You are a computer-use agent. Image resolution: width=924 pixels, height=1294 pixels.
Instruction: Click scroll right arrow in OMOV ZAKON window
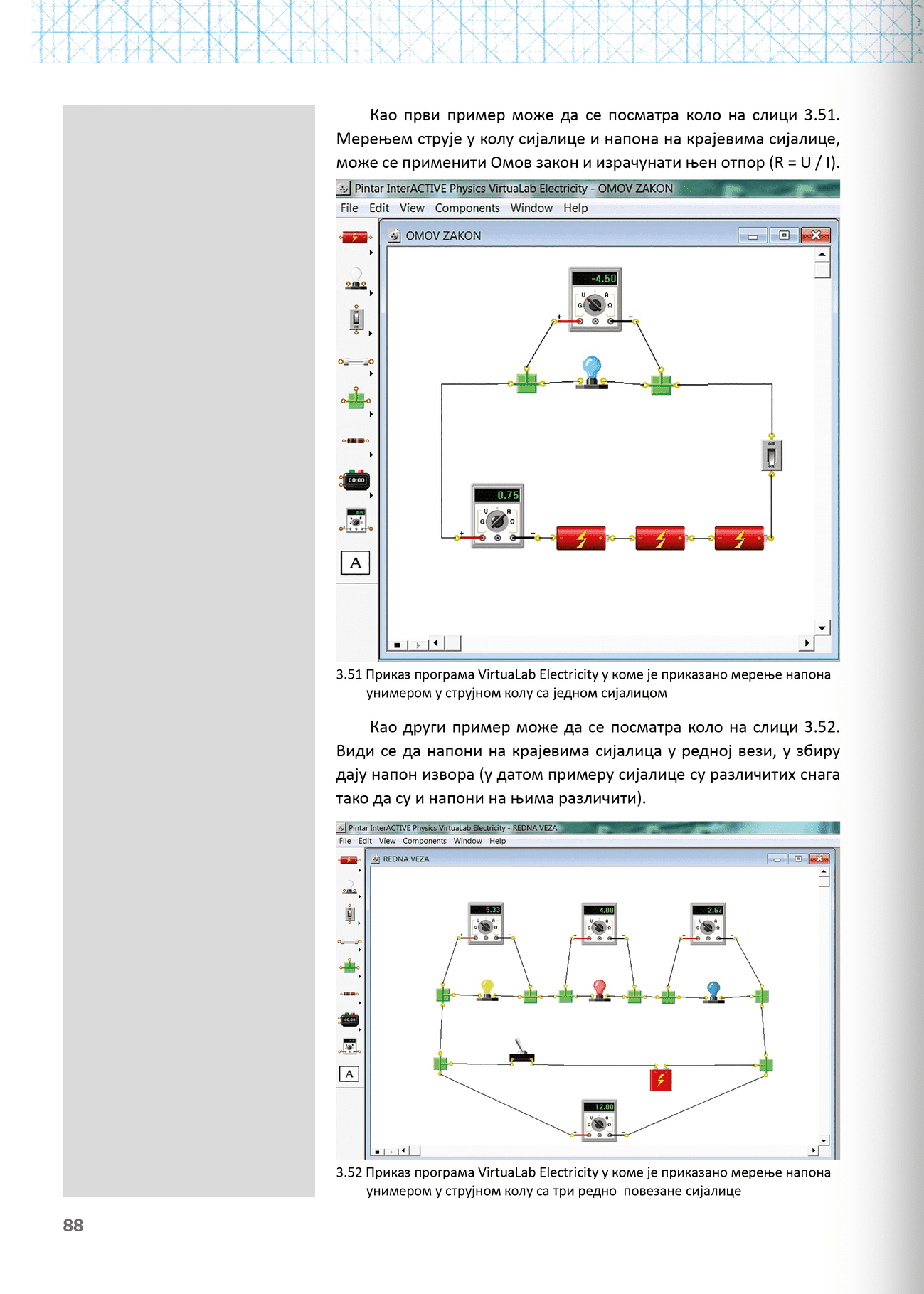pyautogui.click(x=807, y=643)
